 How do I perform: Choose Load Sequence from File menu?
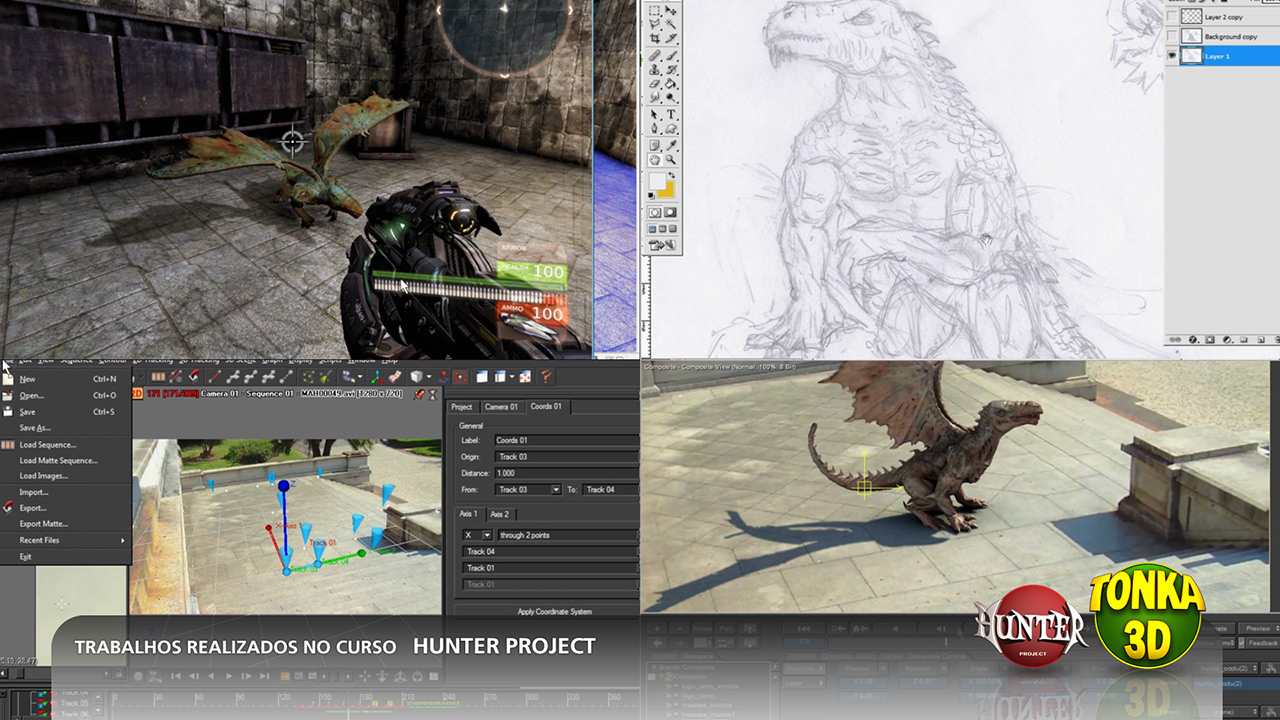click(x=47, y=444)
